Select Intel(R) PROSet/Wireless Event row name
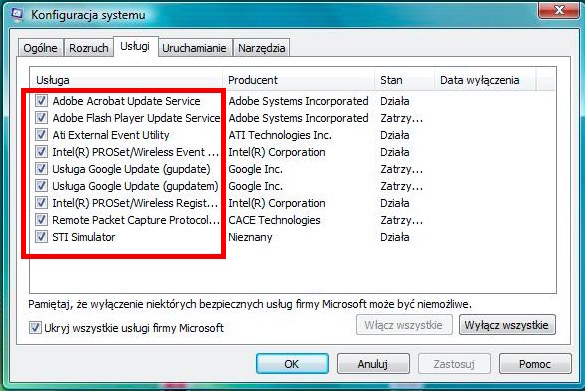Image resolution: width=585 pixels, height=391 pixels. (135, 152)
